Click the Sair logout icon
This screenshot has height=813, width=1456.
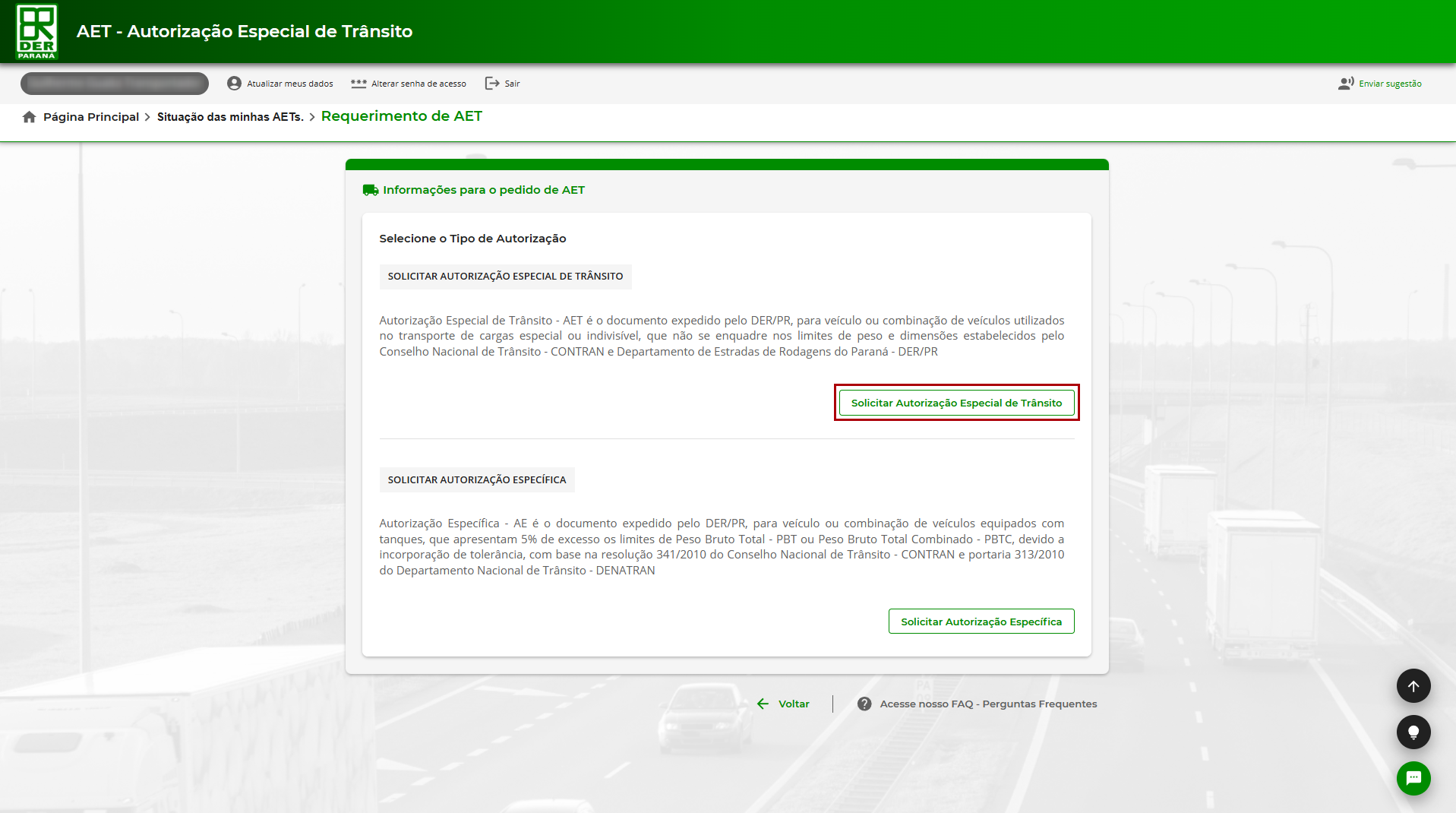(492, 84)
